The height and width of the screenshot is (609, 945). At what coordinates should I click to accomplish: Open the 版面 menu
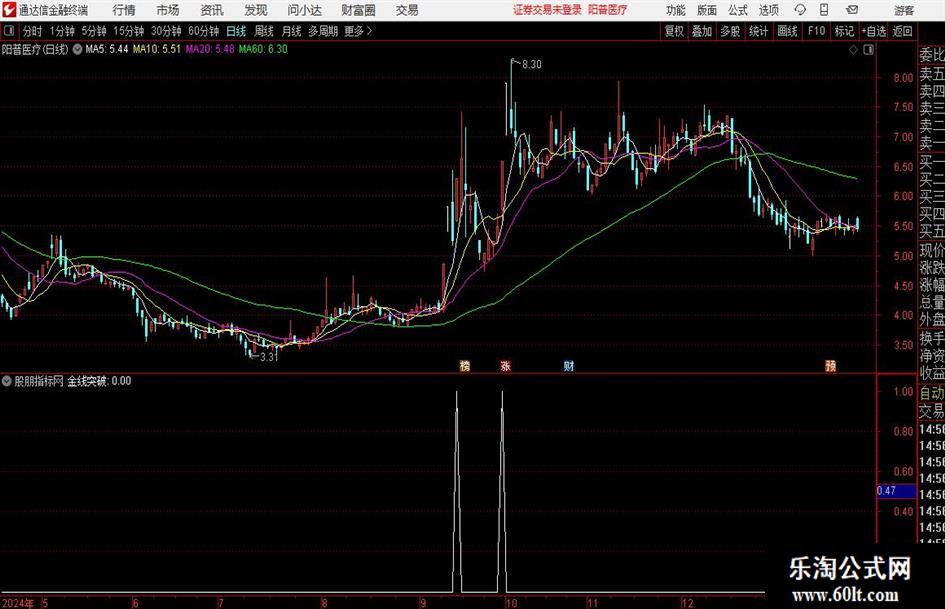tap(707, 10)
